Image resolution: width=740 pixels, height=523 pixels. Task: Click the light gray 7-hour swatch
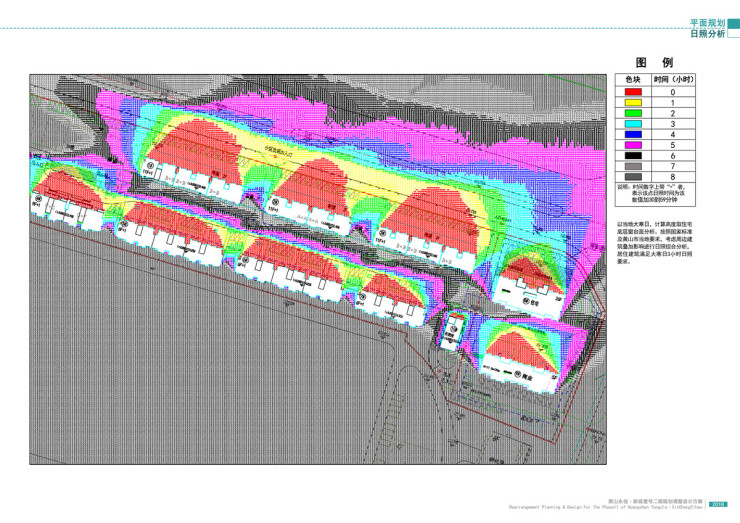632,167
